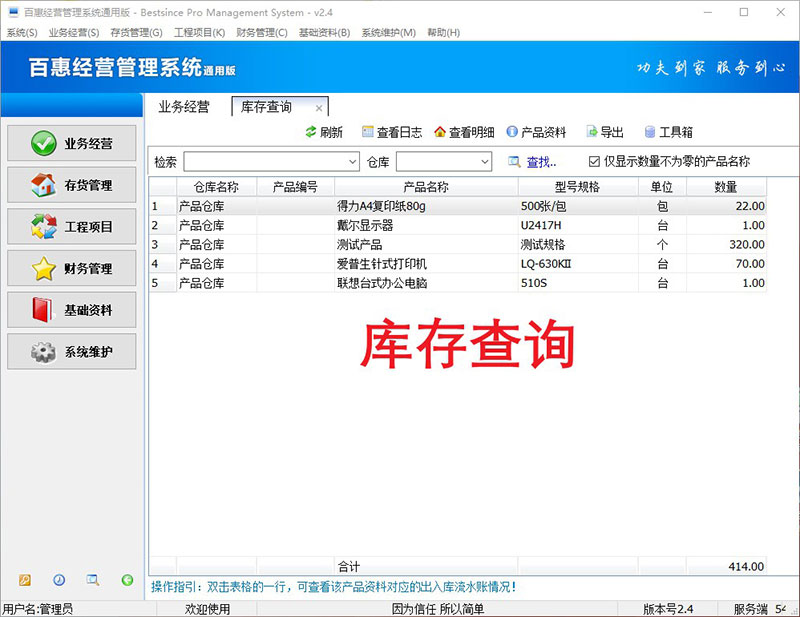Click the 320.00 quantity cell
This screenshot has width=800, height=617.
click(726, 244)
